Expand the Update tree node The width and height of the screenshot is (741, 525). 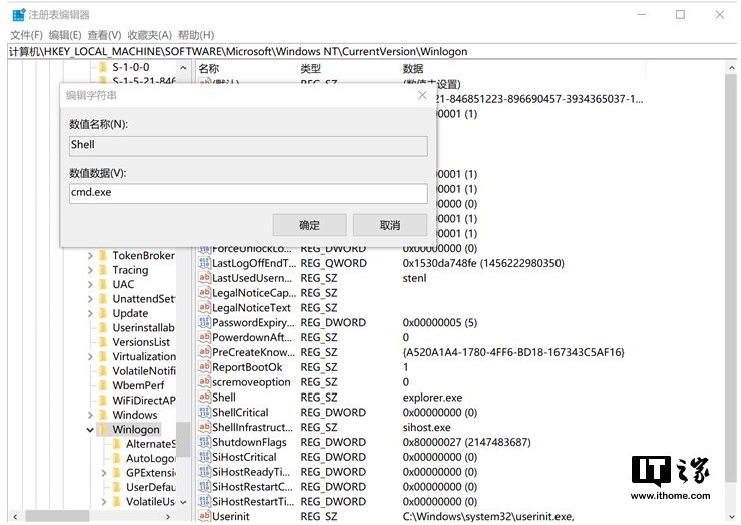(x=90, y=313)
